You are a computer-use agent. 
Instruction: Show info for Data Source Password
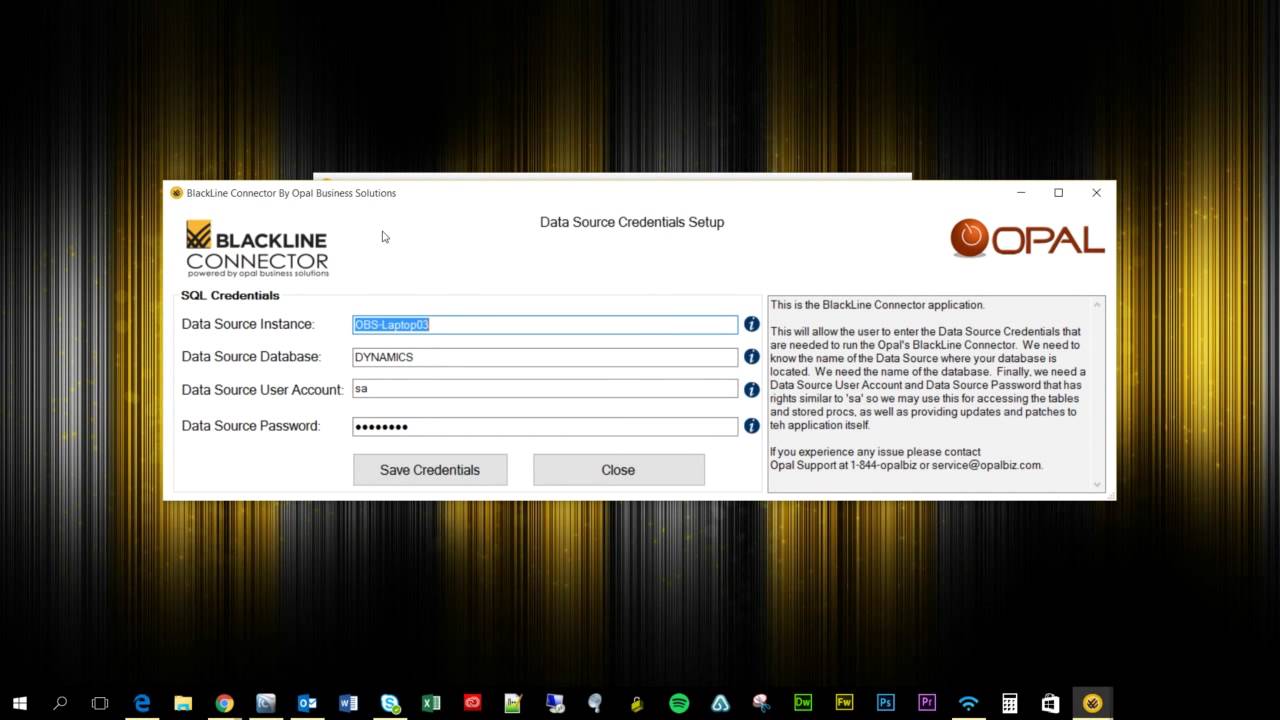[x=751, y=426]
